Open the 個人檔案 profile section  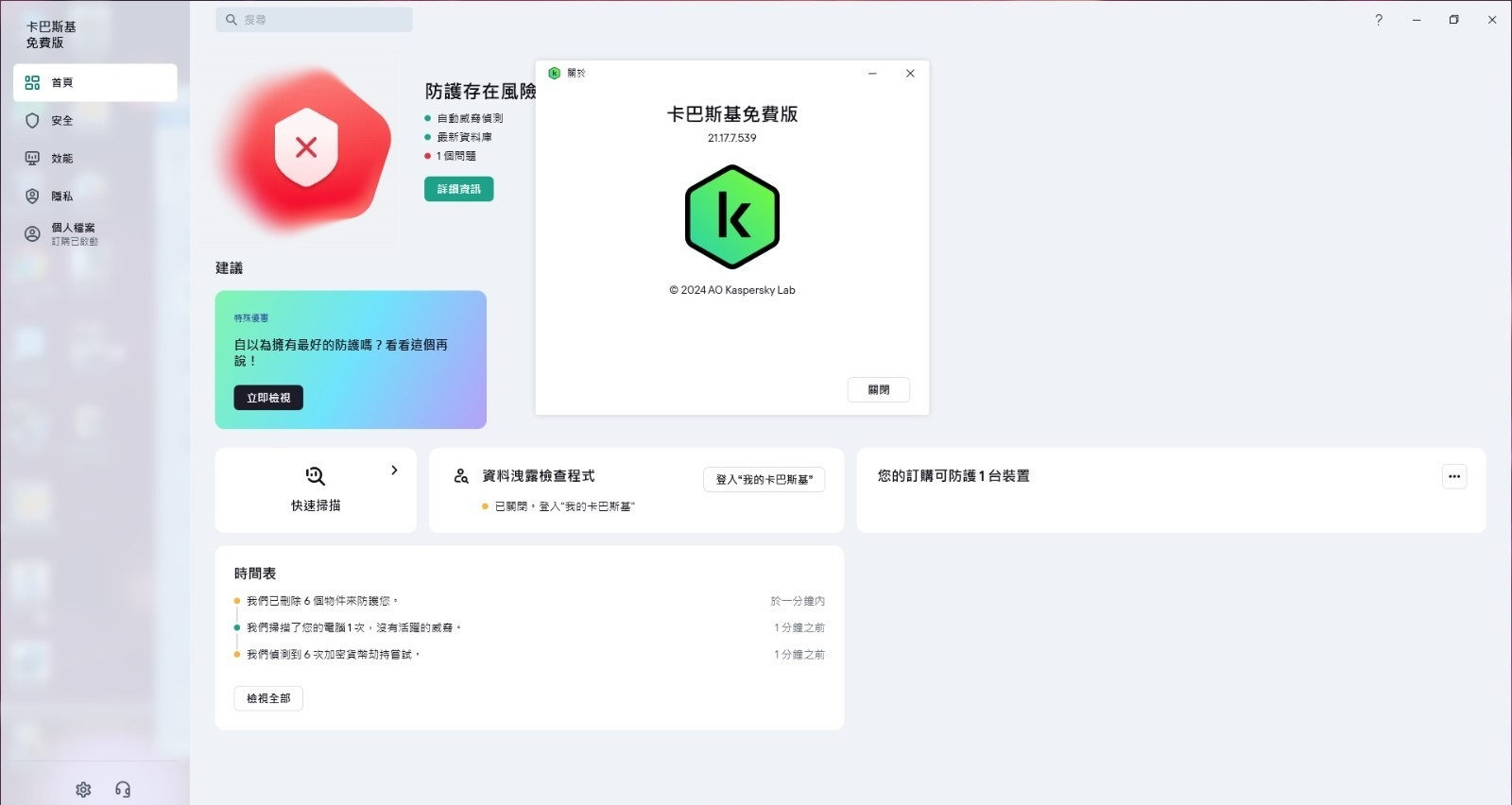(x=95, y=234)
